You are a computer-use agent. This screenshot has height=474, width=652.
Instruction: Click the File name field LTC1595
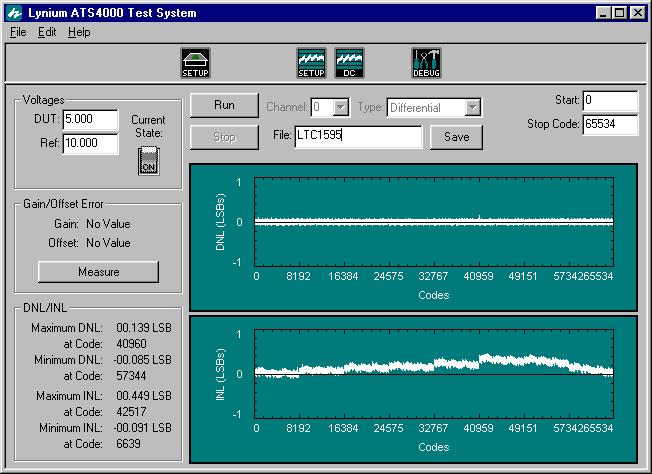tap(358, 136)
